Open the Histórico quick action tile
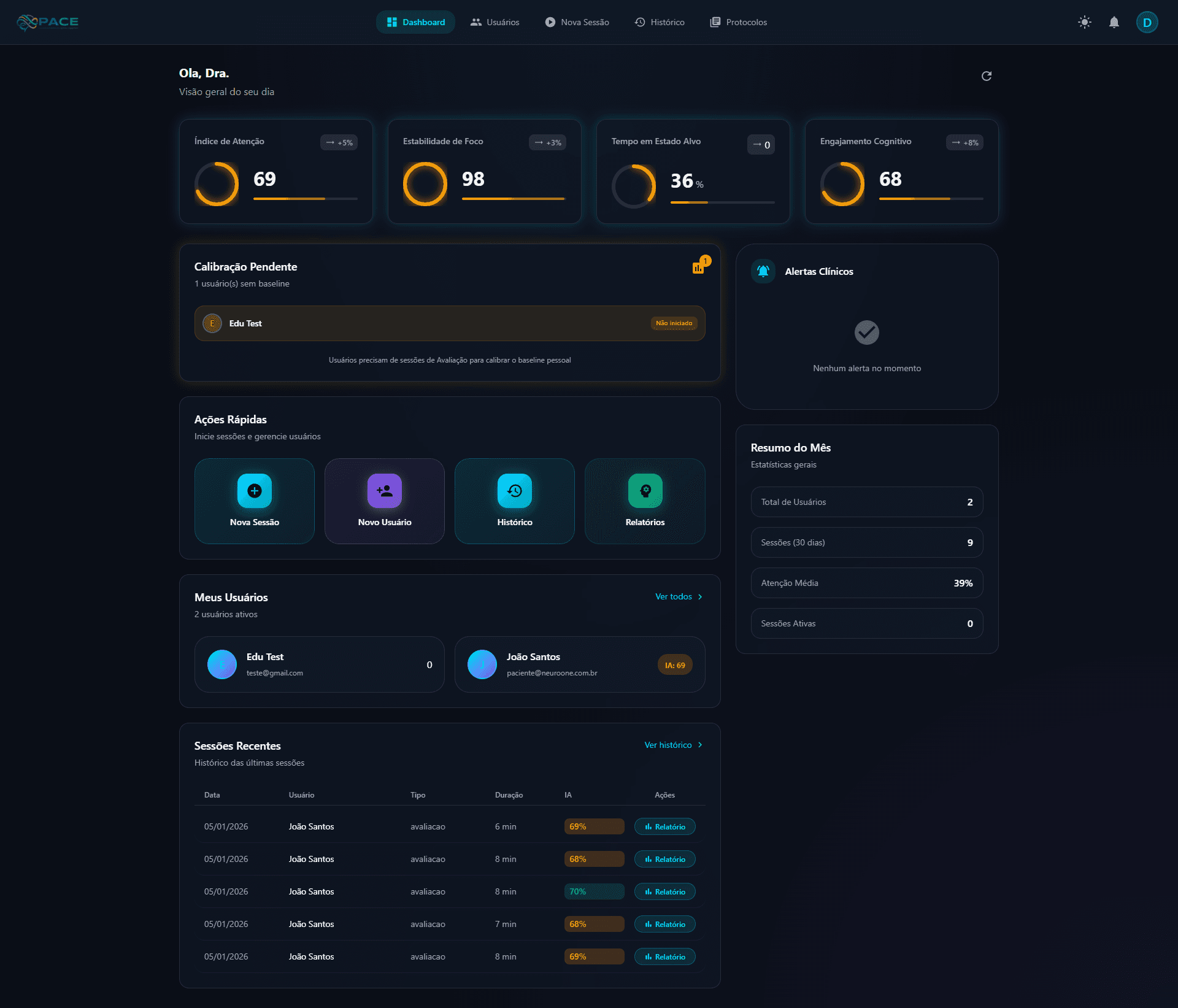 coord(515,501)
